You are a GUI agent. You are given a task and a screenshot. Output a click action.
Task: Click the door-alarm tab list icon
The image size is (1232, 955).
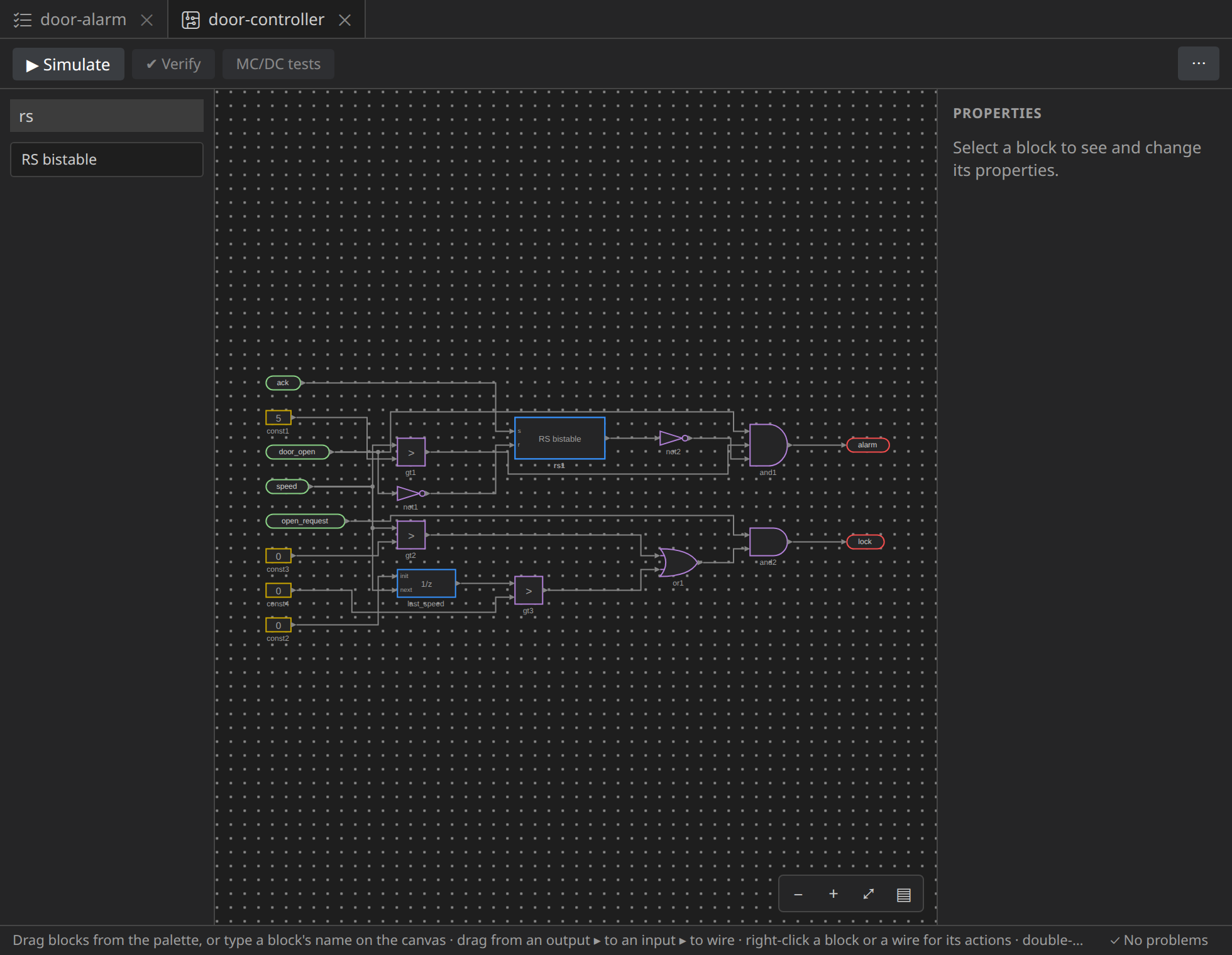[x=23, y=20]
